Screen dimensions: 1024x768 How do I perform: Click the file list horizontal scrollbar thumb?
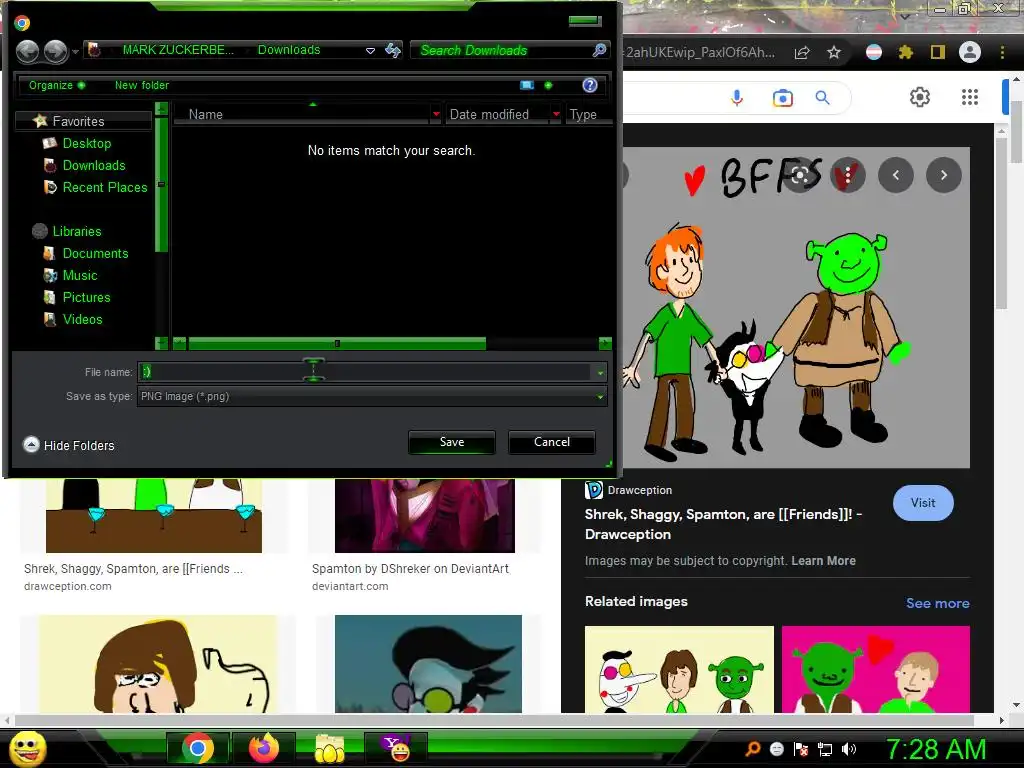337,344
